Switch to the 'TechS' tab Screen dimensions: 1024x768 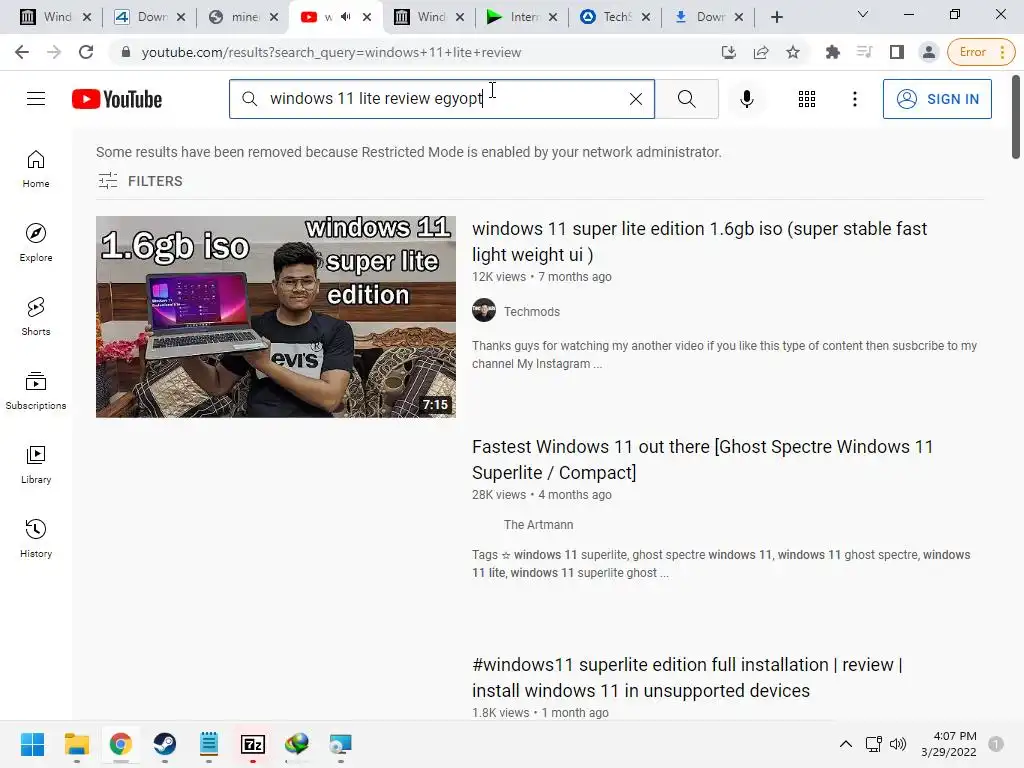pos(615,17)
